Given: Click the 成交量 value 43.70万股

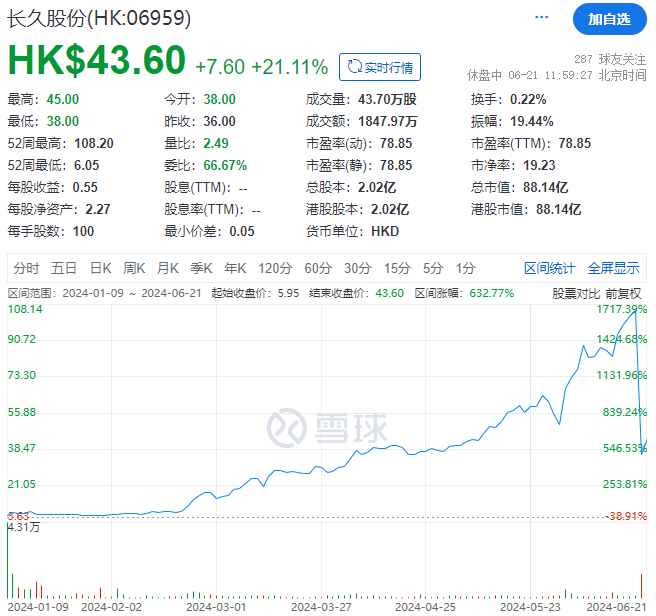Looking at the screenshot, I should click(x=387, y=99).
